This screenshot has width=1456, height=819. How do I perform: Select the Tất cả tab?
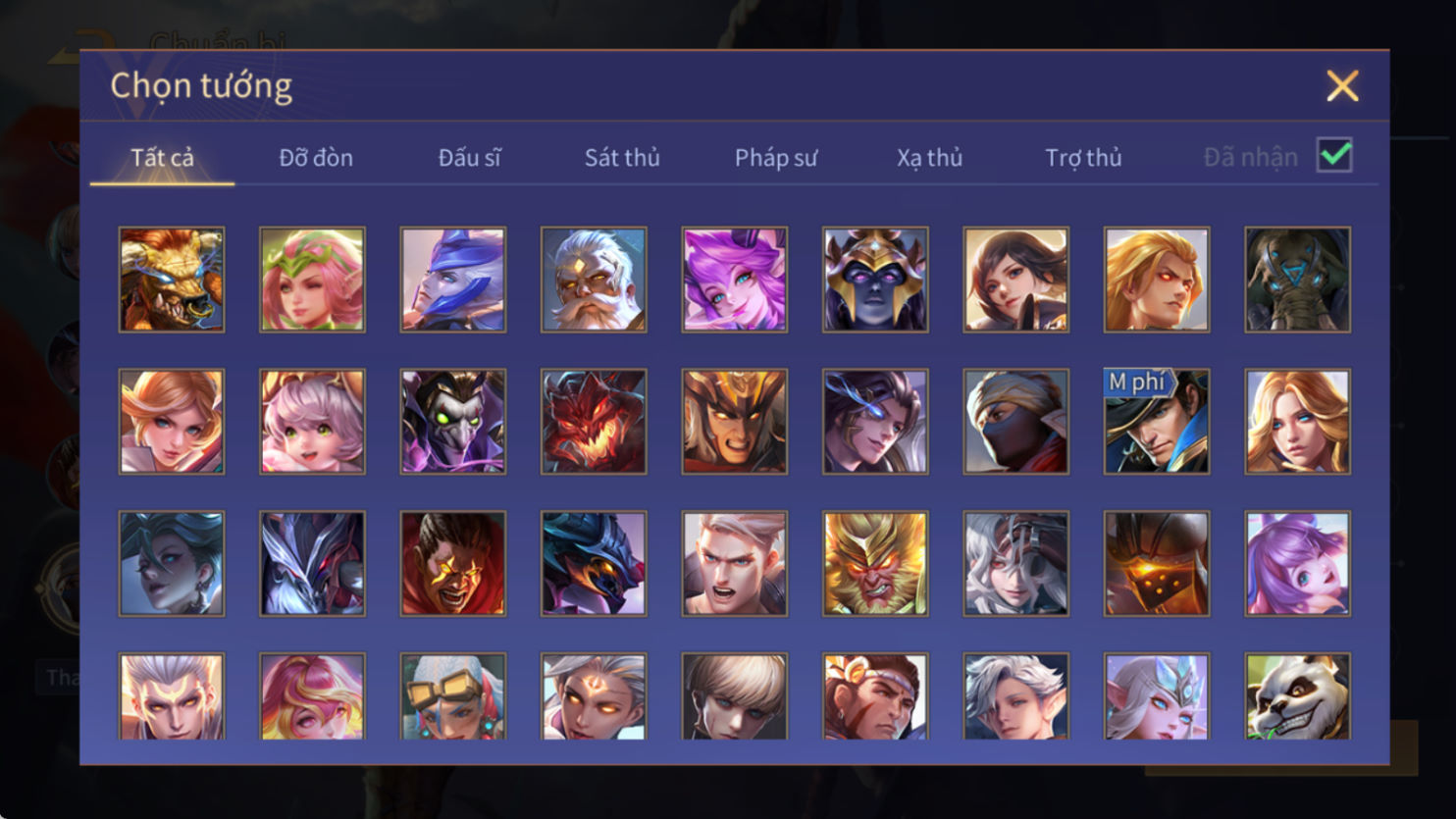point(162,157)
